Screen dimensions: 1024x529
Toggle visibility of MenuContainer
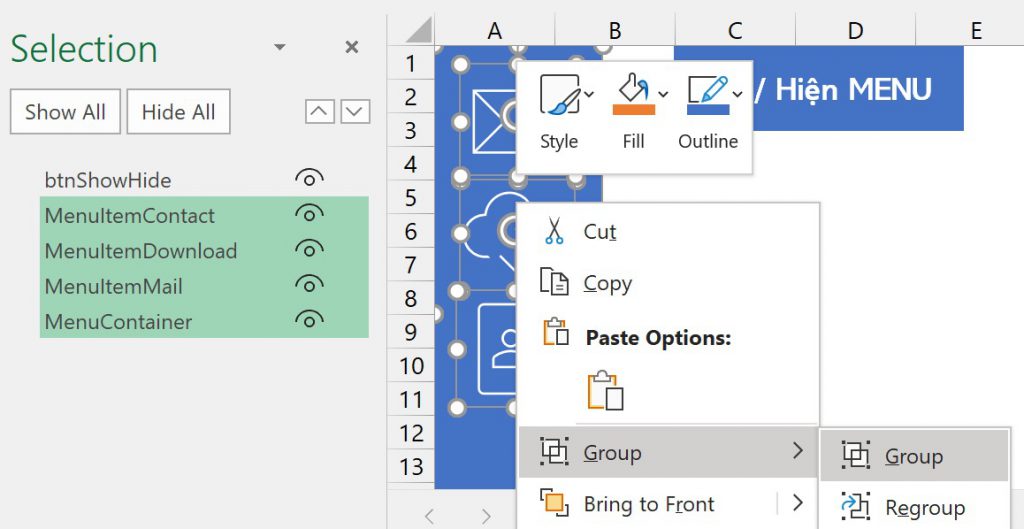[309, 321]
